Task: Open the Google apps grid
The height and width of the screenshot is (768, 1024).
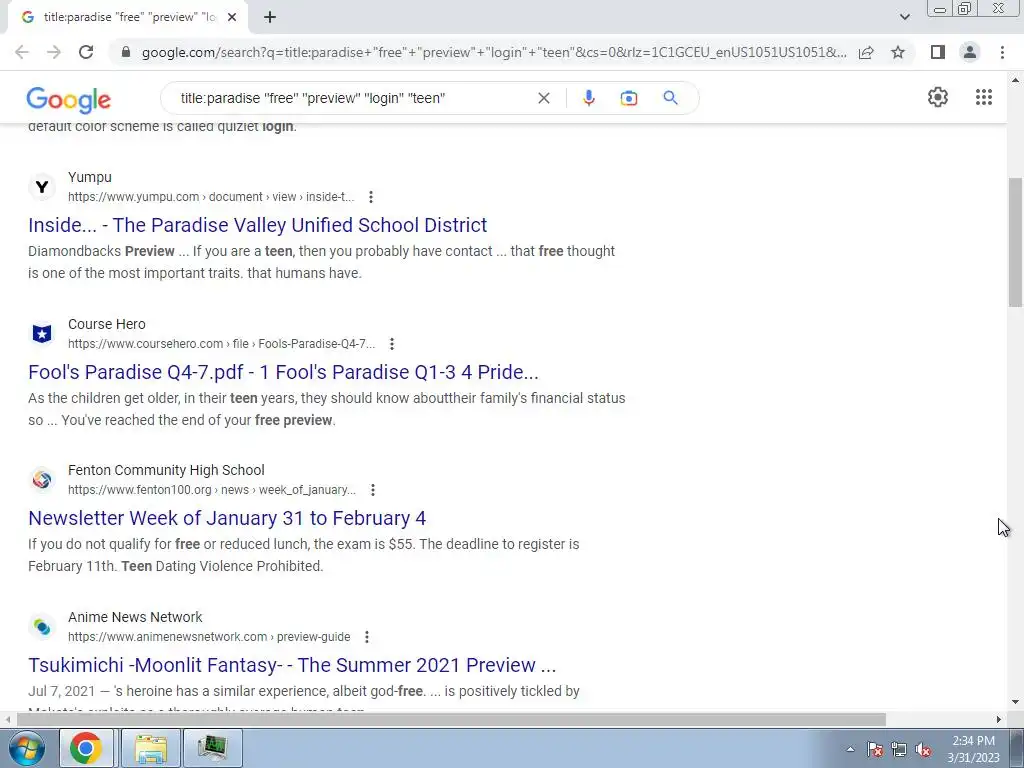Action: pyautogui.click(x=984, y=97)
